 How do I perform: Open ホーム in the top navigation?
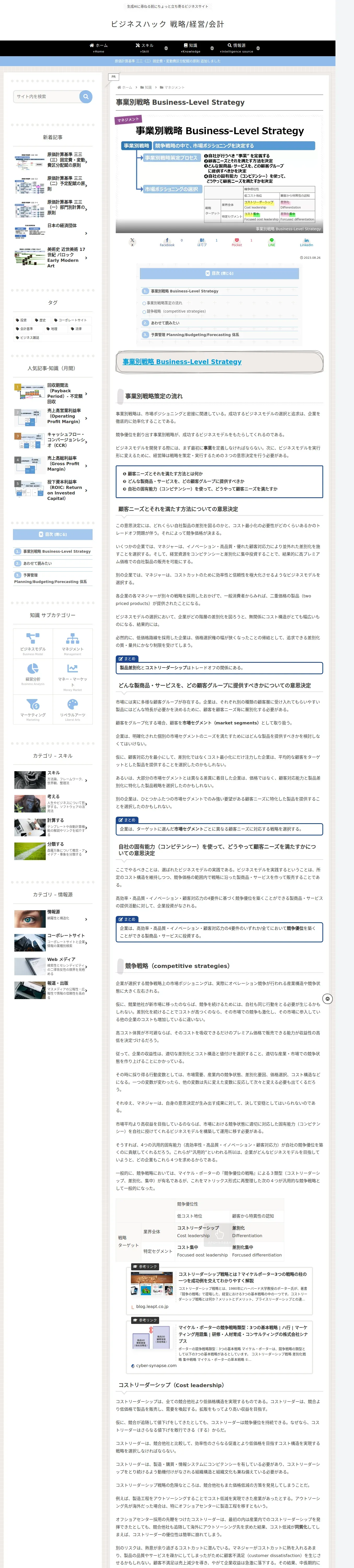[x=98, y=48]
